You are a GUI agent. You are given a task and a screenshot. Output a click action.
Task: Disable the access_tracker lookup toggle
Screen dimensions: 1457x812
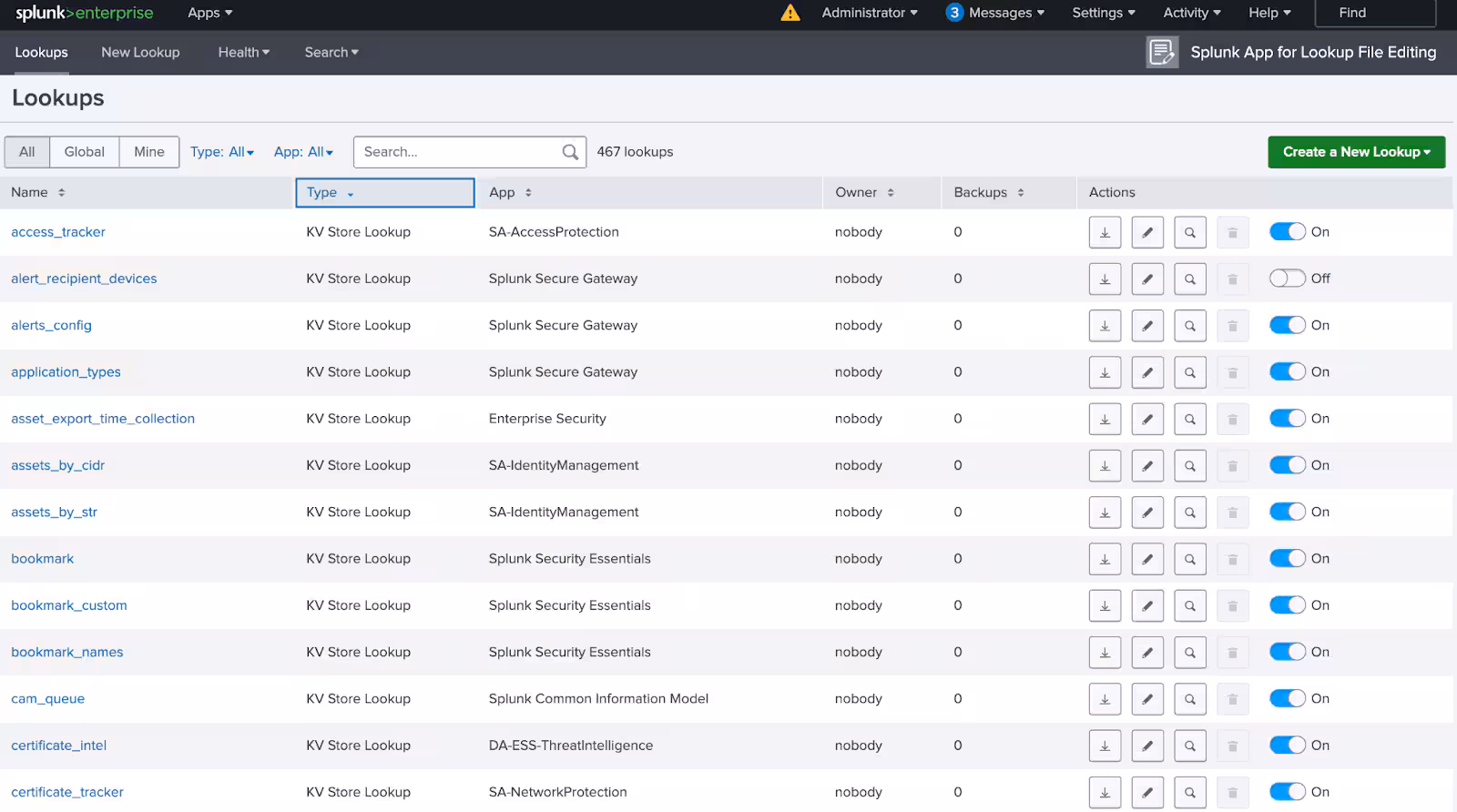click(x=1287, y=232)
